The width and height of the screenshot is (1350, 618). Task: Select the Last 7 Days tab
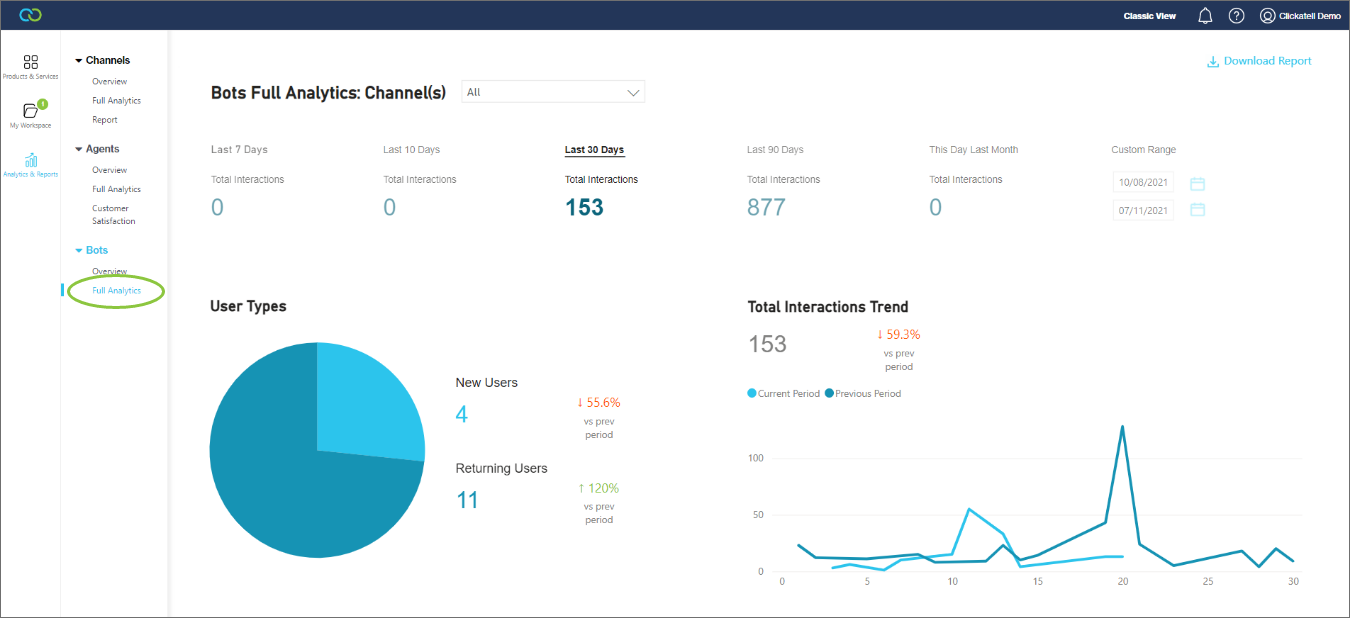click(239, 150)
